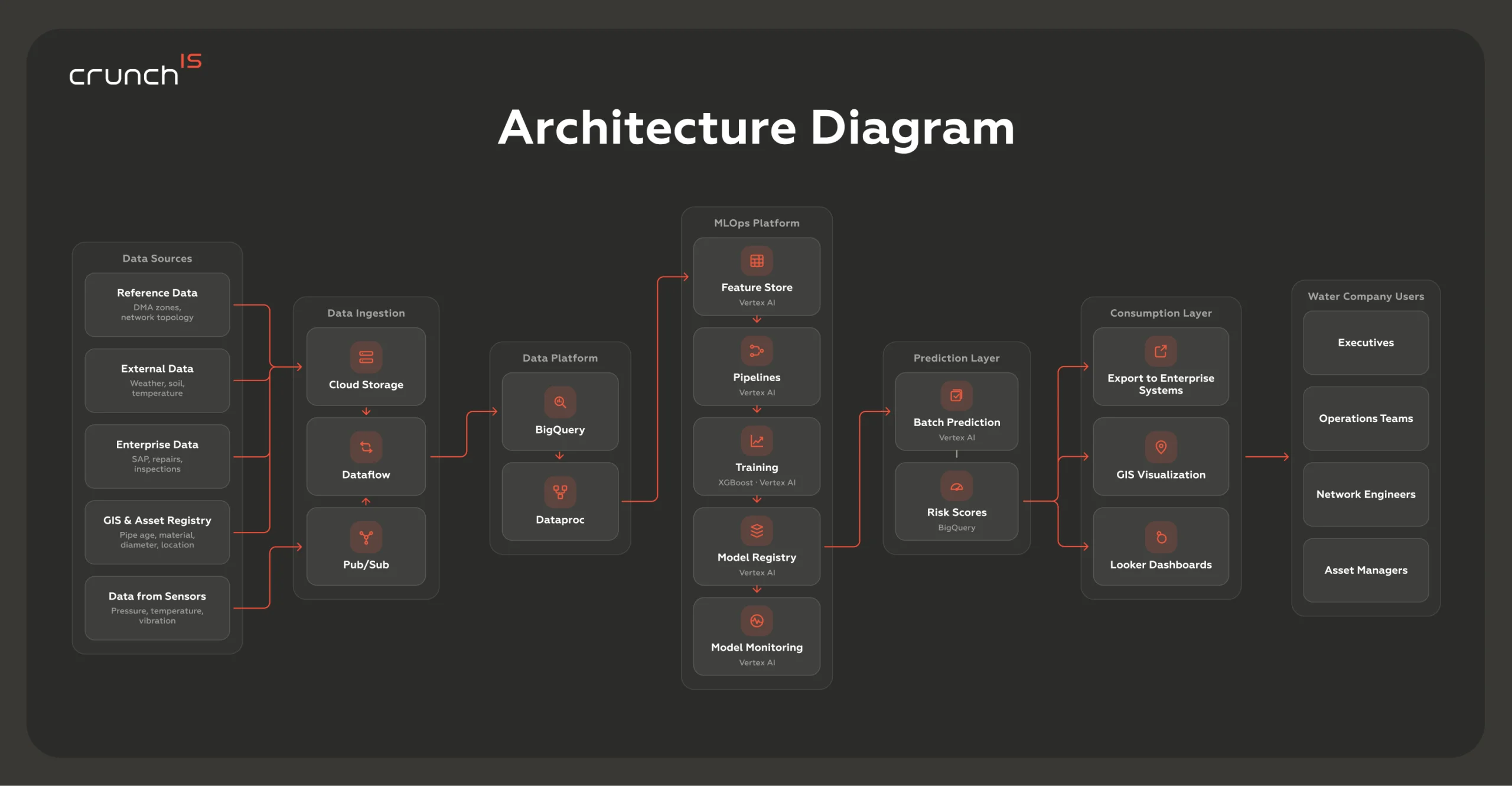Click the Consumption Layer group heading
The width and height of the screenshot is (1512, 786).
pos(1161,313)
